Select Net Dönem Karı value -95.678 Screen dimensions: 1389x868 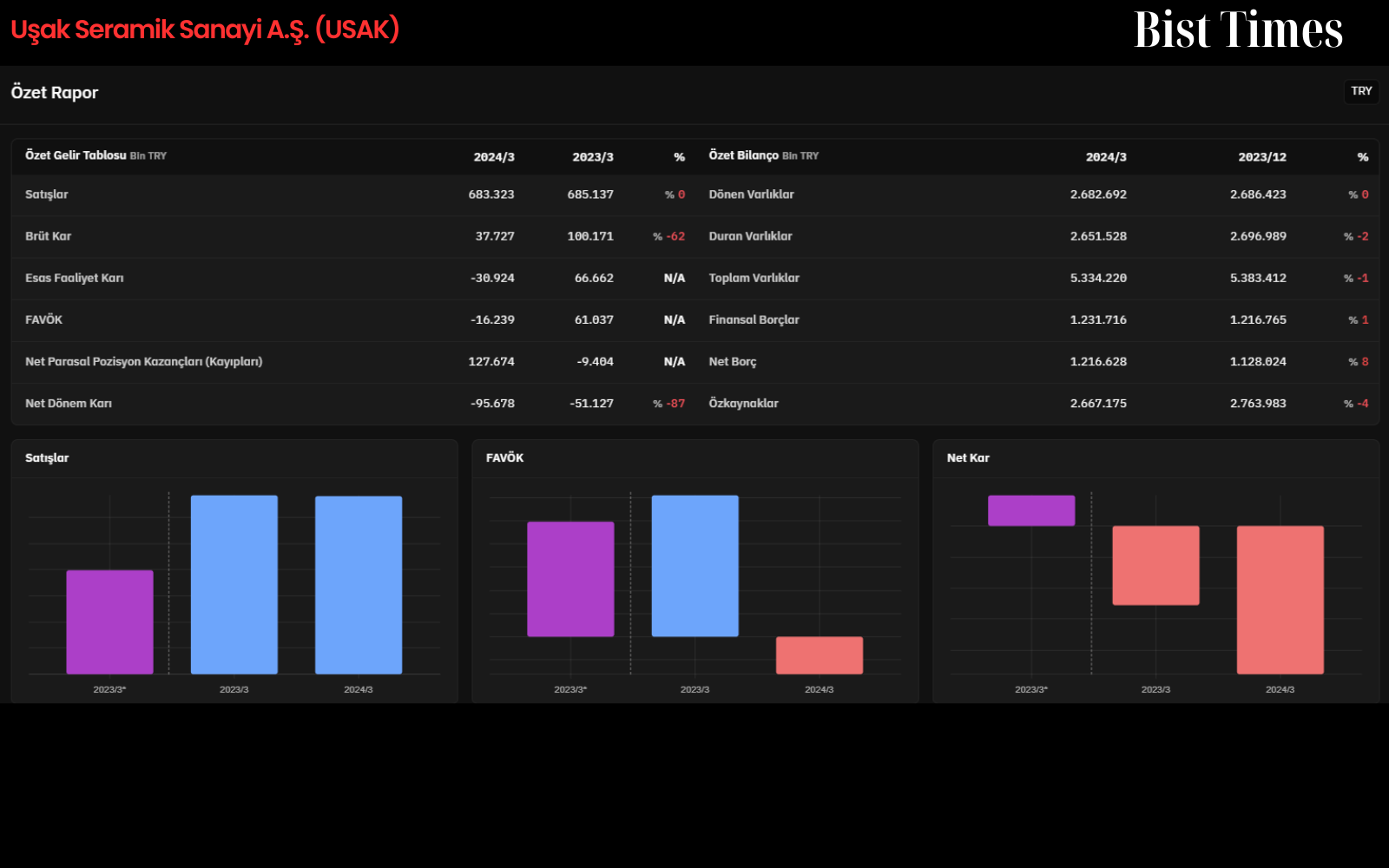point(492,404)
